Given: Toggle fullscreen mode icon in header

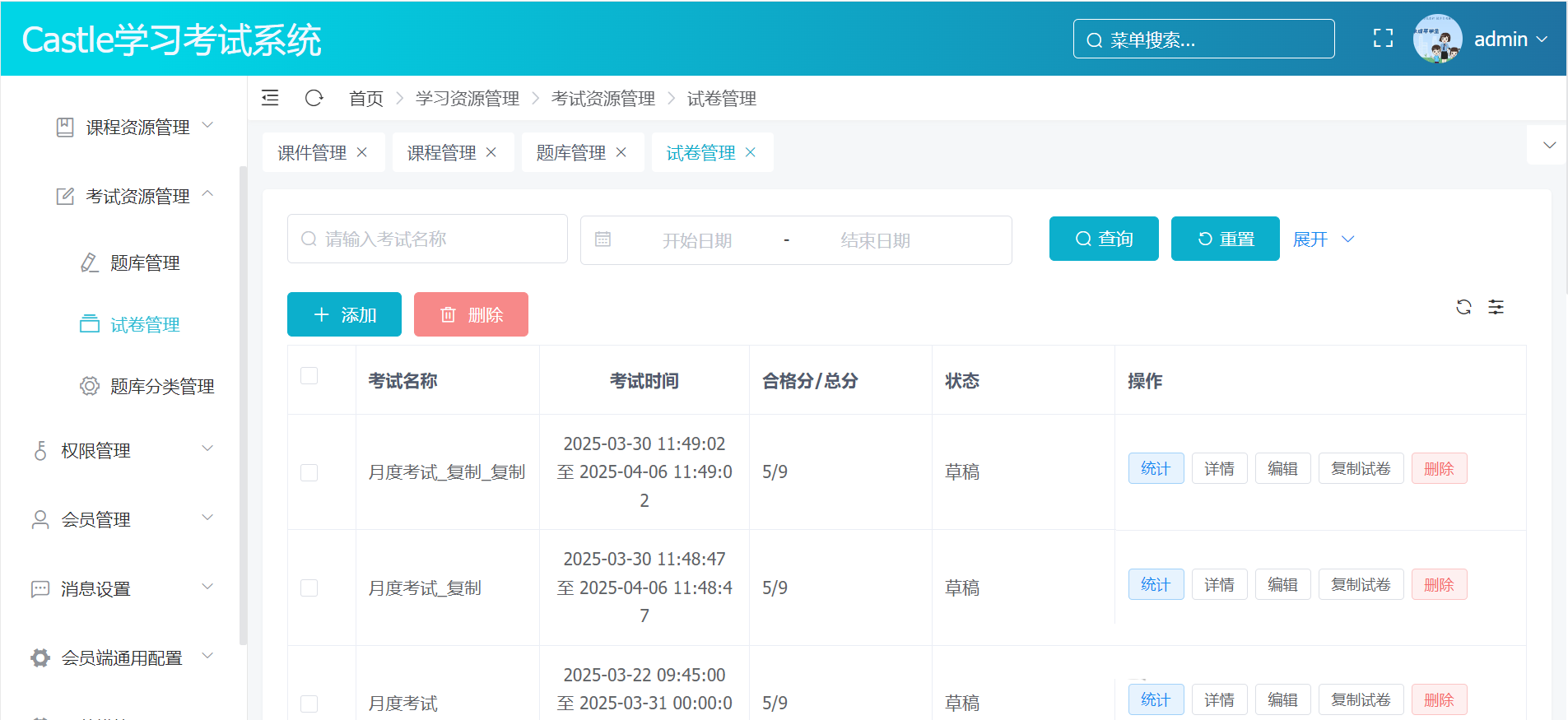Looking at the screenshot, I should pyautogui.click(x=1383, y=39).
